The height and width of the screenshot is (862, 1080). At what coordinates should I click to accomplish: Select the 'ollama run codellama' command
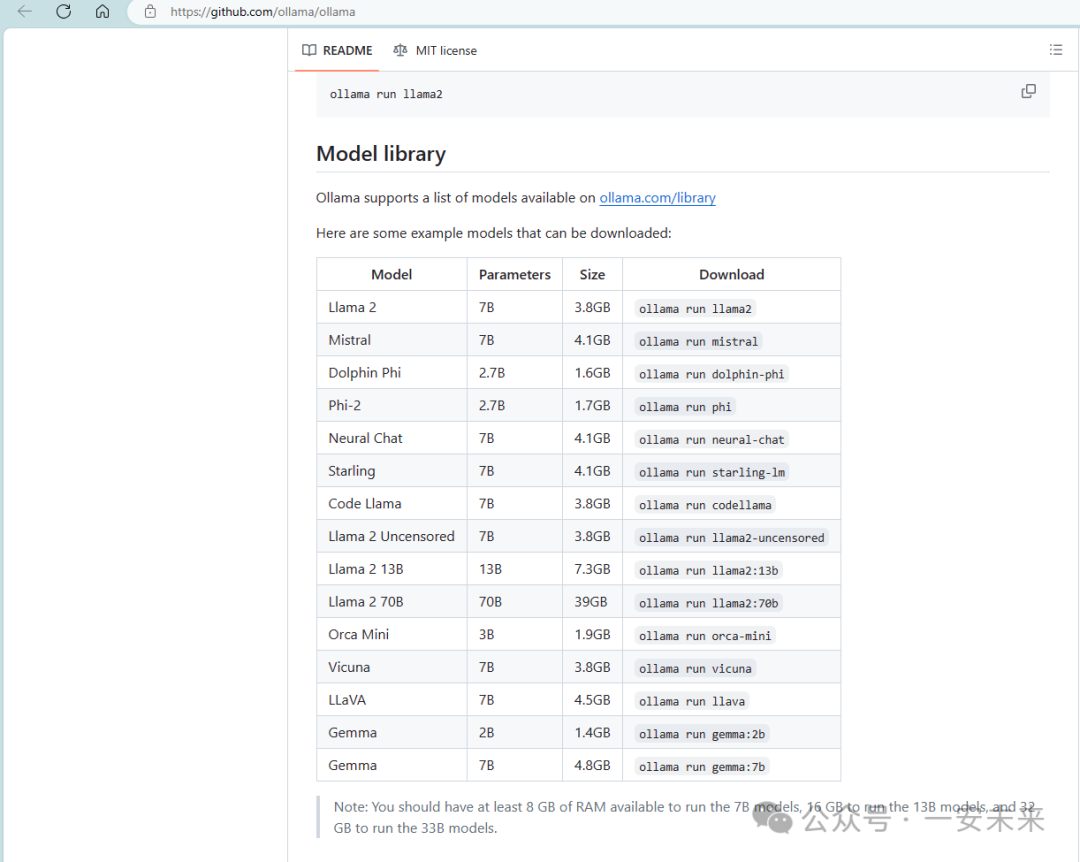pos(705,505)
